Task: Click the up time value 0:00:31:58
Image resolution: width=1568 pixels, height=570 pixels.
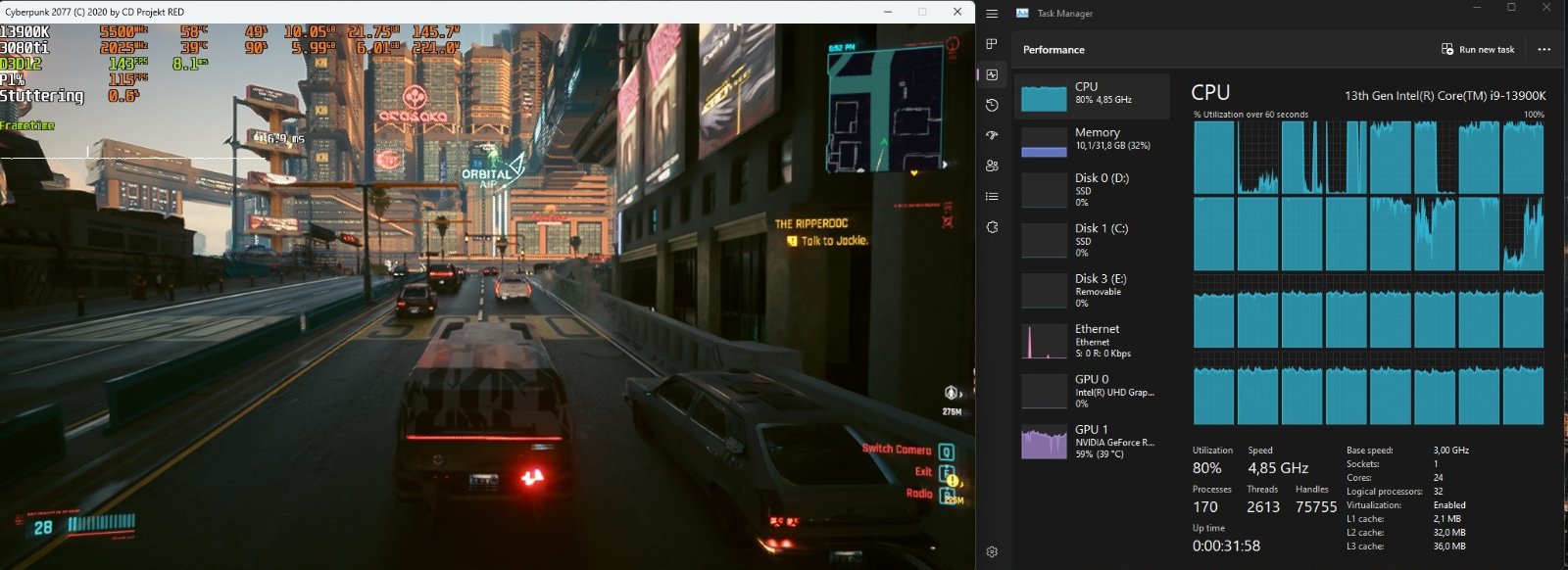Action: (1226, 546)
